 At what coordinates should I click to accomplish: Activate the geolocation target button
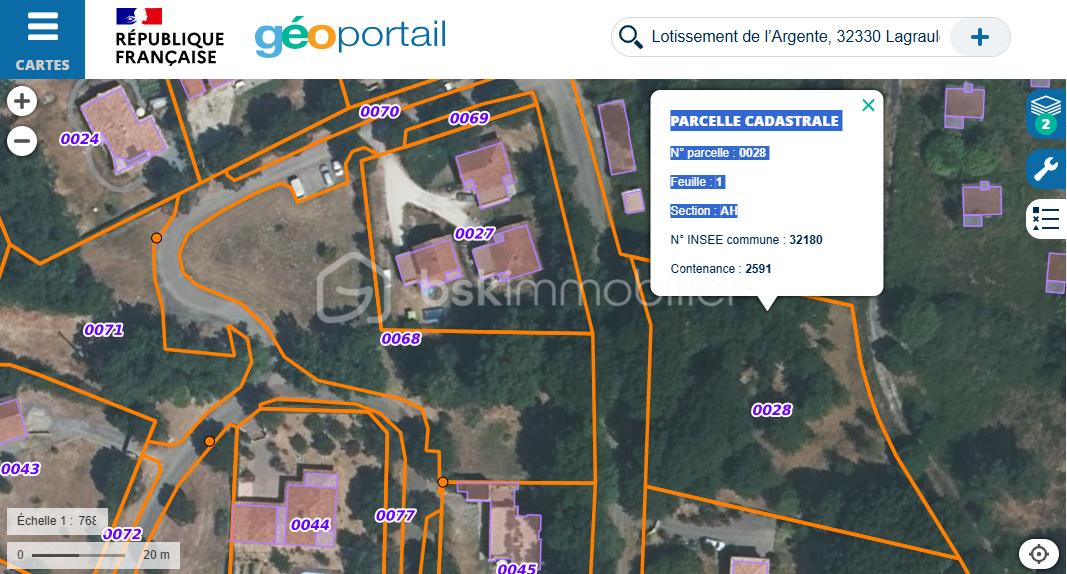[x=1038, y=553]
